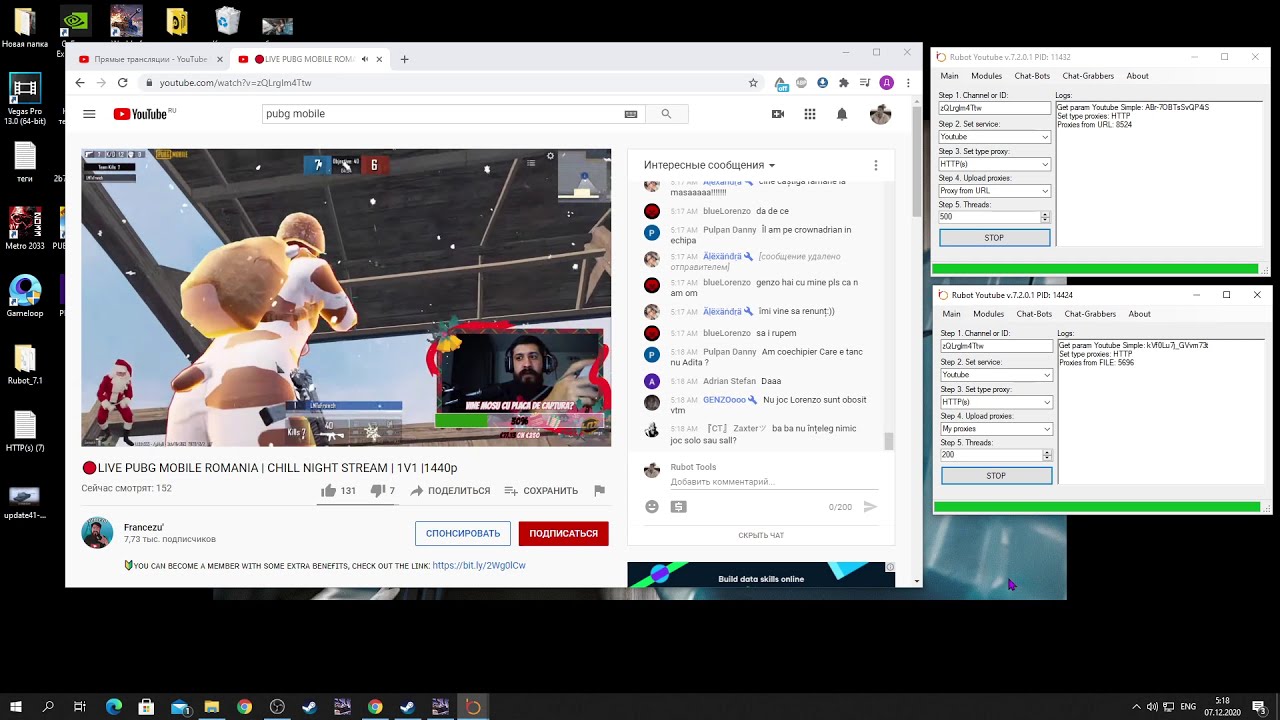Click the live chat scrollbar thumb
This screenshot has height=720, width=1280.
pyautogui.click(x=888, y=441)
